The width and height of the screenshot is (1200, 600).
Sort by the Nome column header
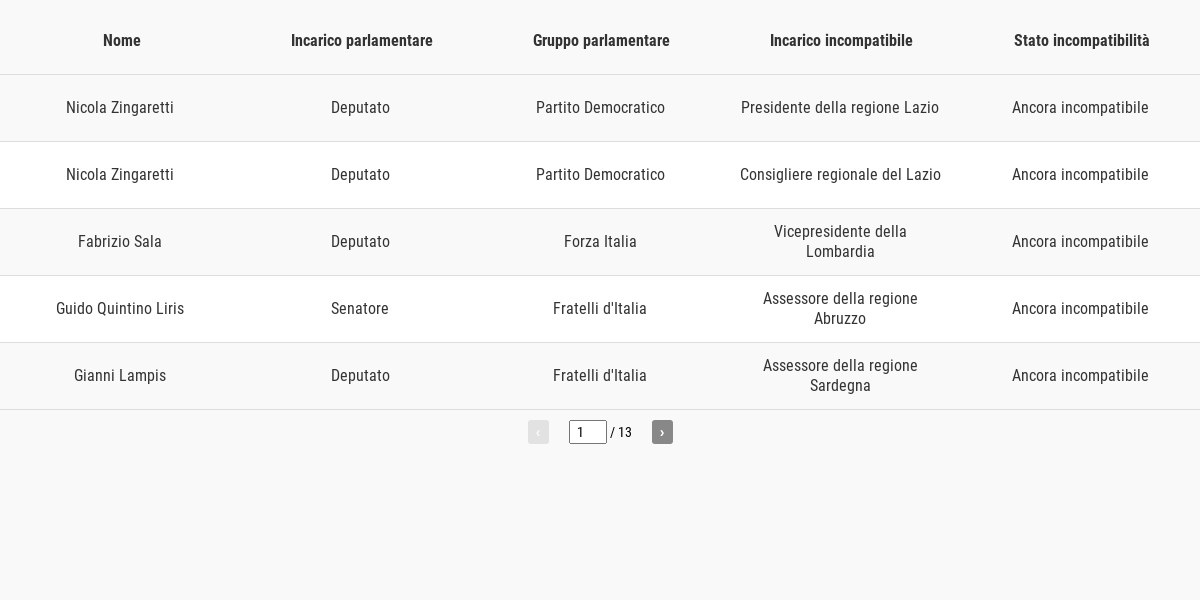pyautogui.click(x=122, y=41)
